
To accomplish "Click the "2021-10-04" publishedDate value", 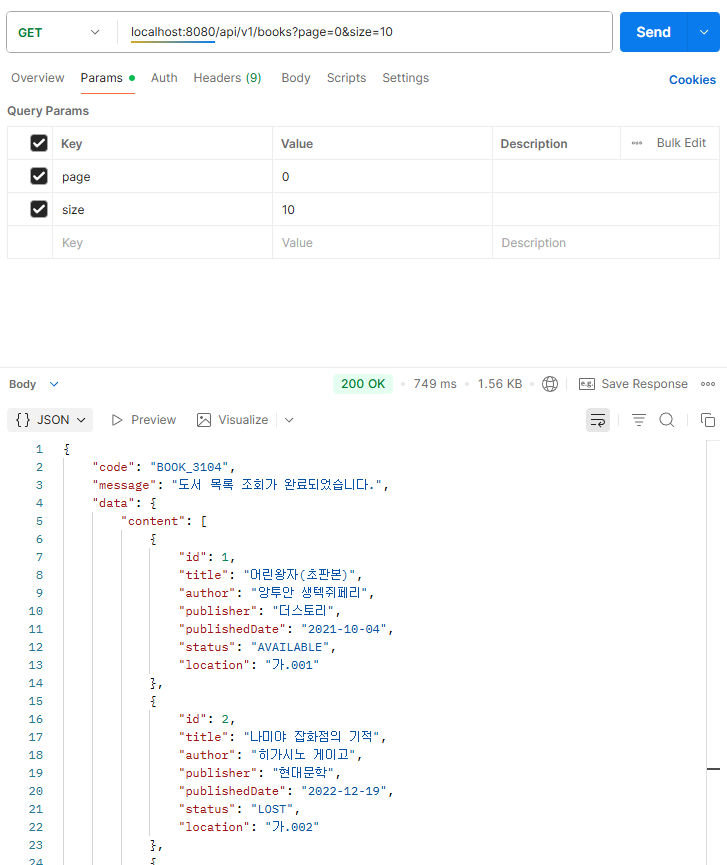I will (x=344, y=629).
